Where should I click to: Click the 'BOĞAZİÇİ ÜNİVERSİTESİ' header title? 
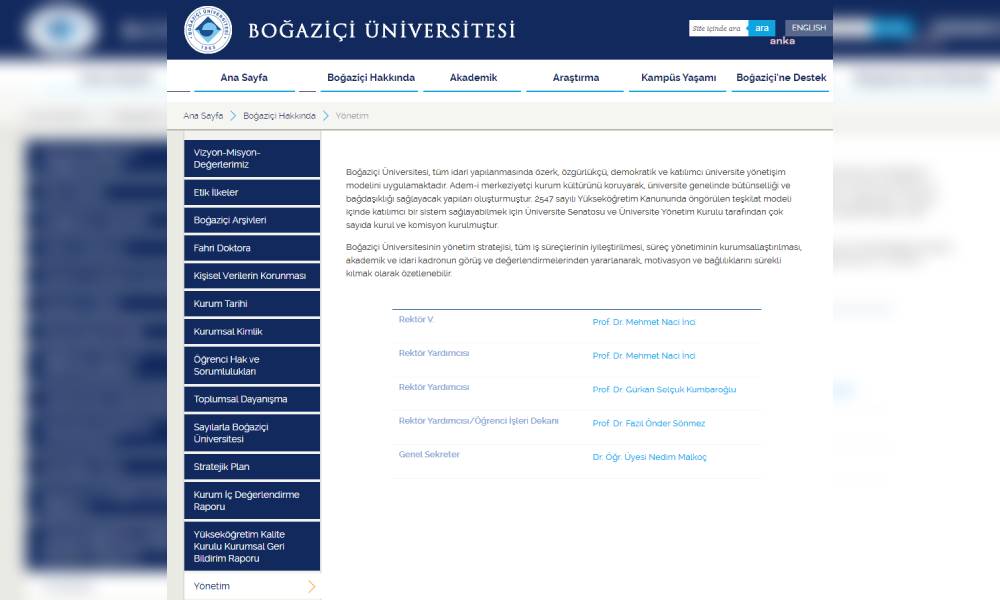click(381, 30)
